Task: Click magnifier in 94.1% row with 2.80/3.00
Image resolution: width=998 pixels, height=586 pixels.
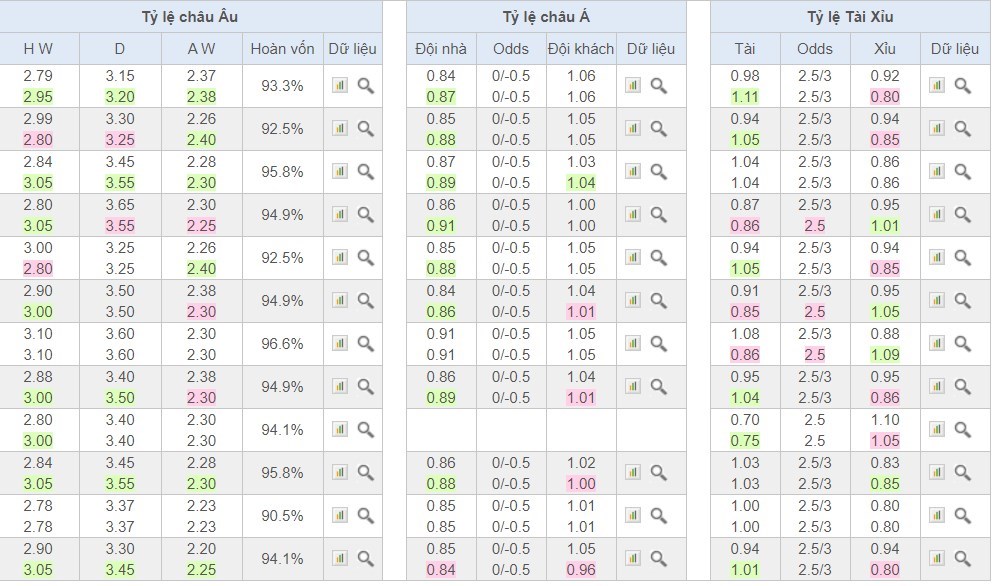Action: (x=365, y=429)
